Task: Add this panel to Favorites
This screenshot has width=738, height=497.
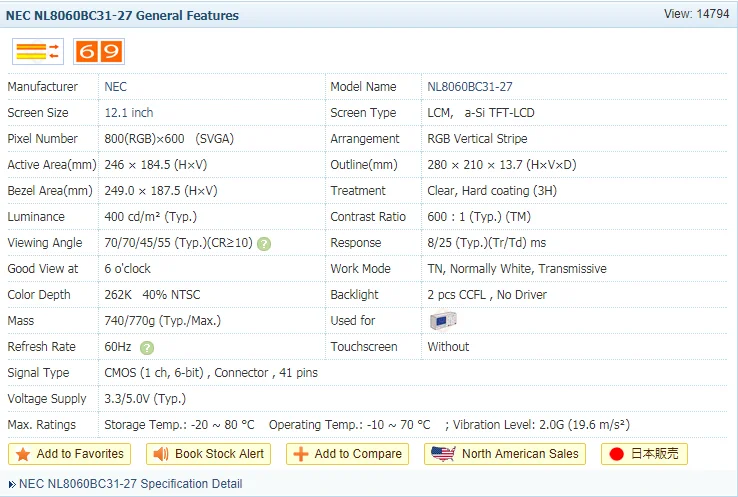Action: pyautogui.click(x=70, y=454)
